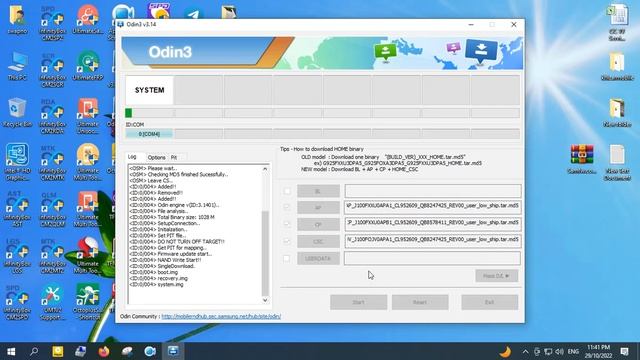Click the 'system.img' log line
The width and height of the screenshot is (640, 360).
click(x=156, y=284)
